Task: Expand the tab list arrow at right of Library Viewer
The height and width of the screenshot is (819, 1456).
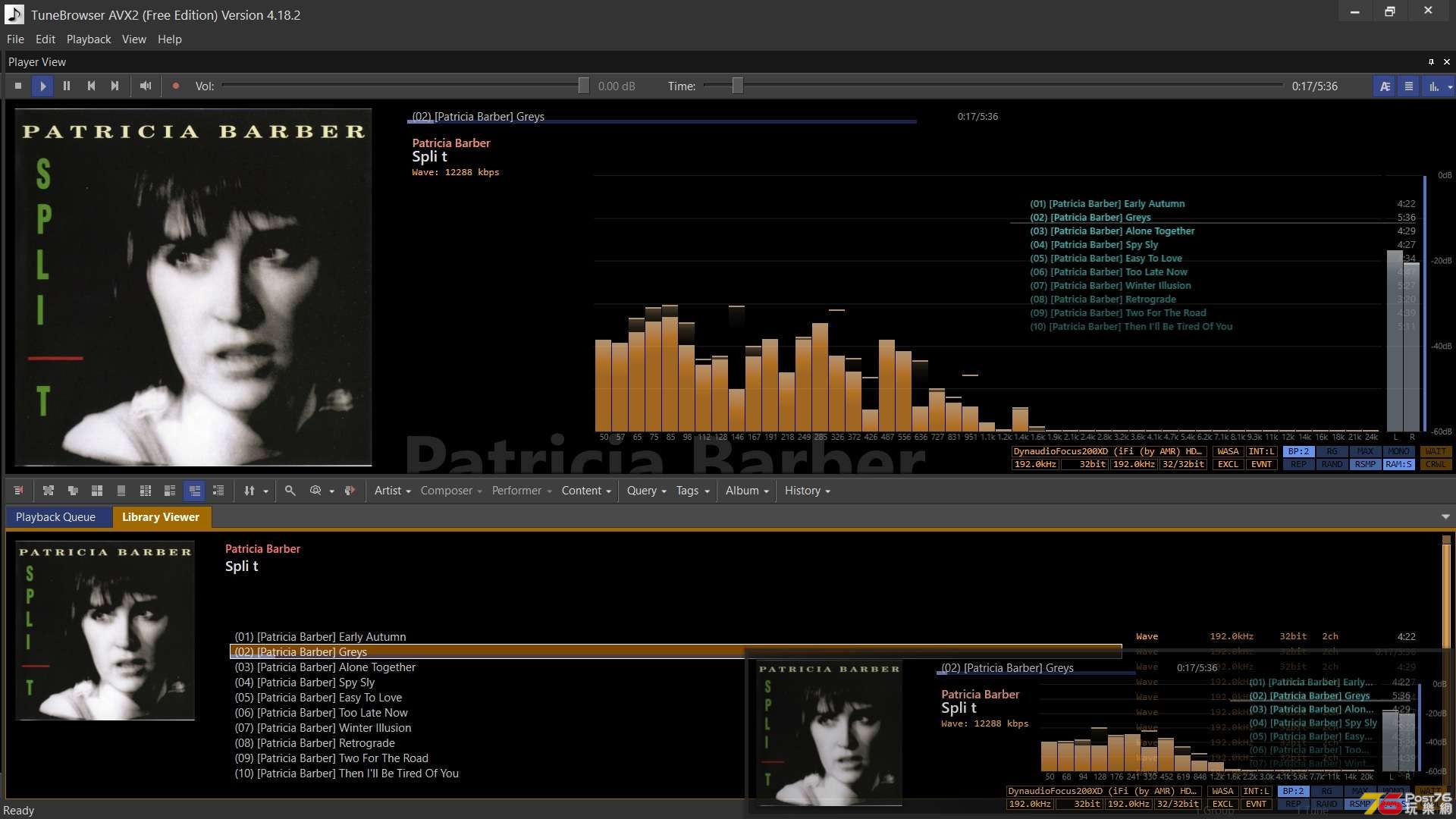Action: [1445, 517]
